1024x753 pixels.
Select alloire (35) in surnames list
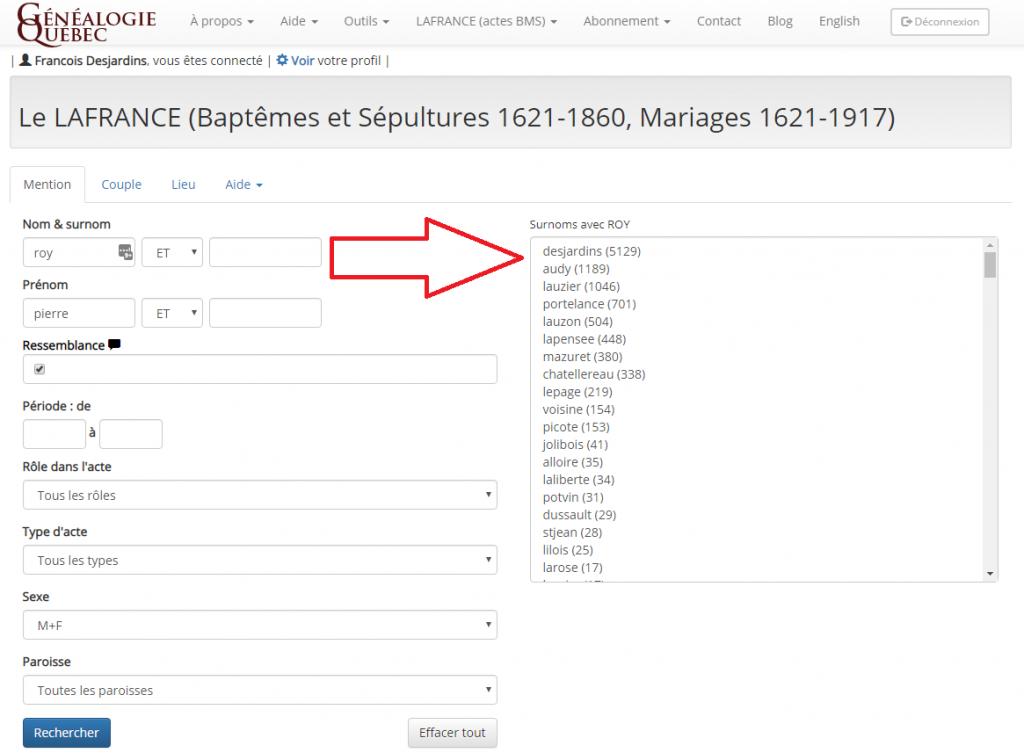pyautogui.click(x=573, y=462)
